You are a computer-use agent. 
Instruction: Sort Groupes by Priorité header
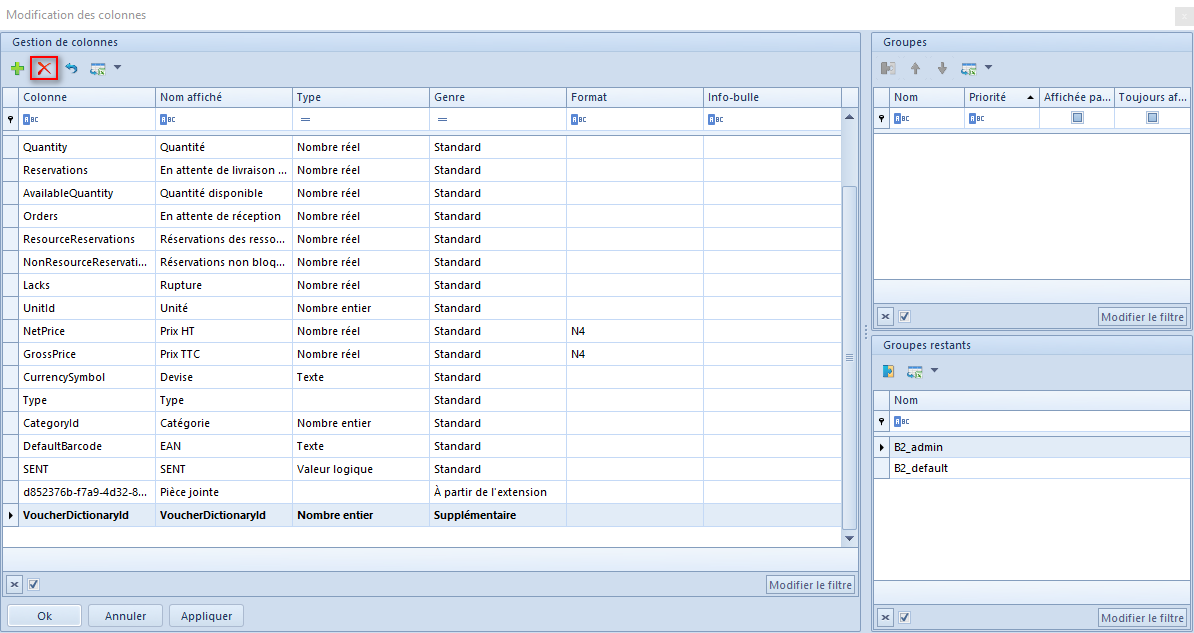[x=1002, y=98]
